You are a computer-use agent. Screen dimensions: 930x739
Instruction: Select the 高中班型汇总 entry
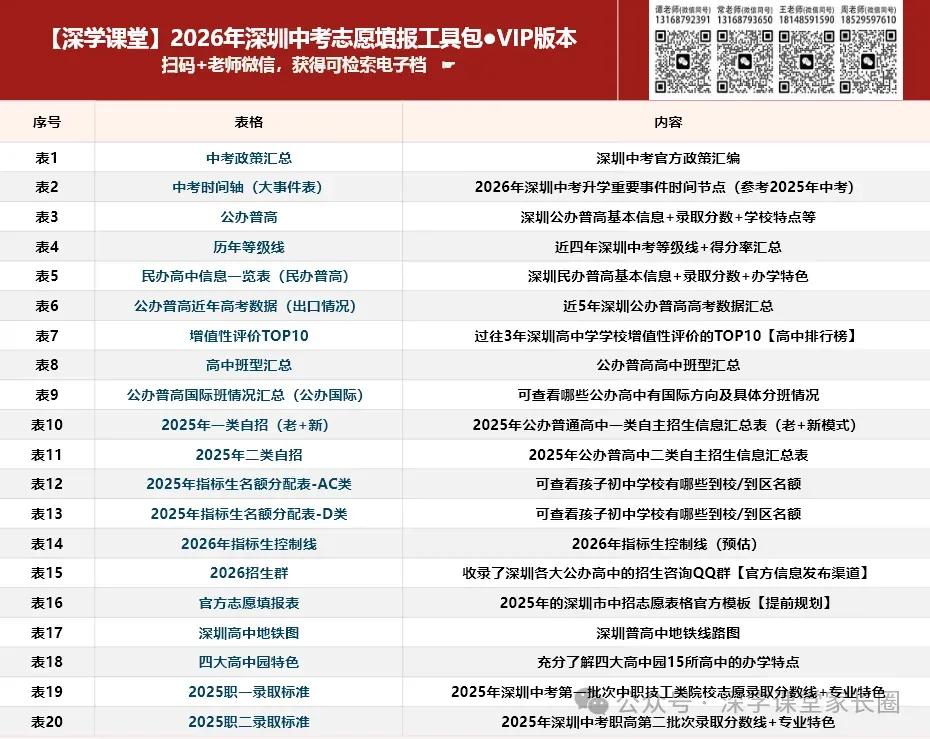tap(248, 365)
